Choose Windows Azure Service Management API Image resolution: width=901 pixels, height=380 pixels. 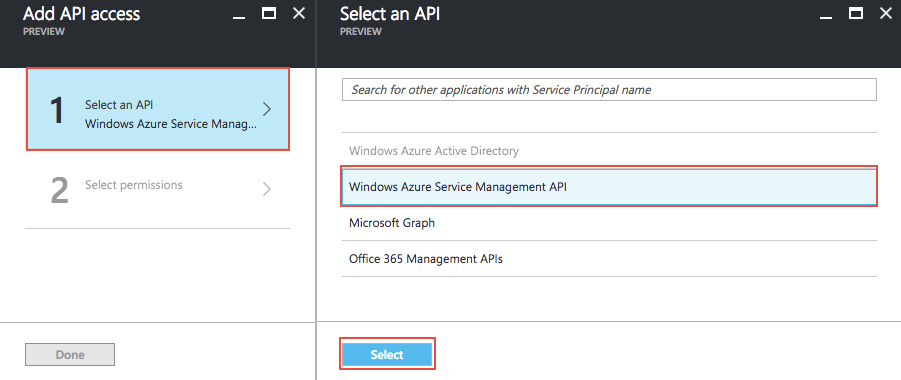[x=609, y=186]
